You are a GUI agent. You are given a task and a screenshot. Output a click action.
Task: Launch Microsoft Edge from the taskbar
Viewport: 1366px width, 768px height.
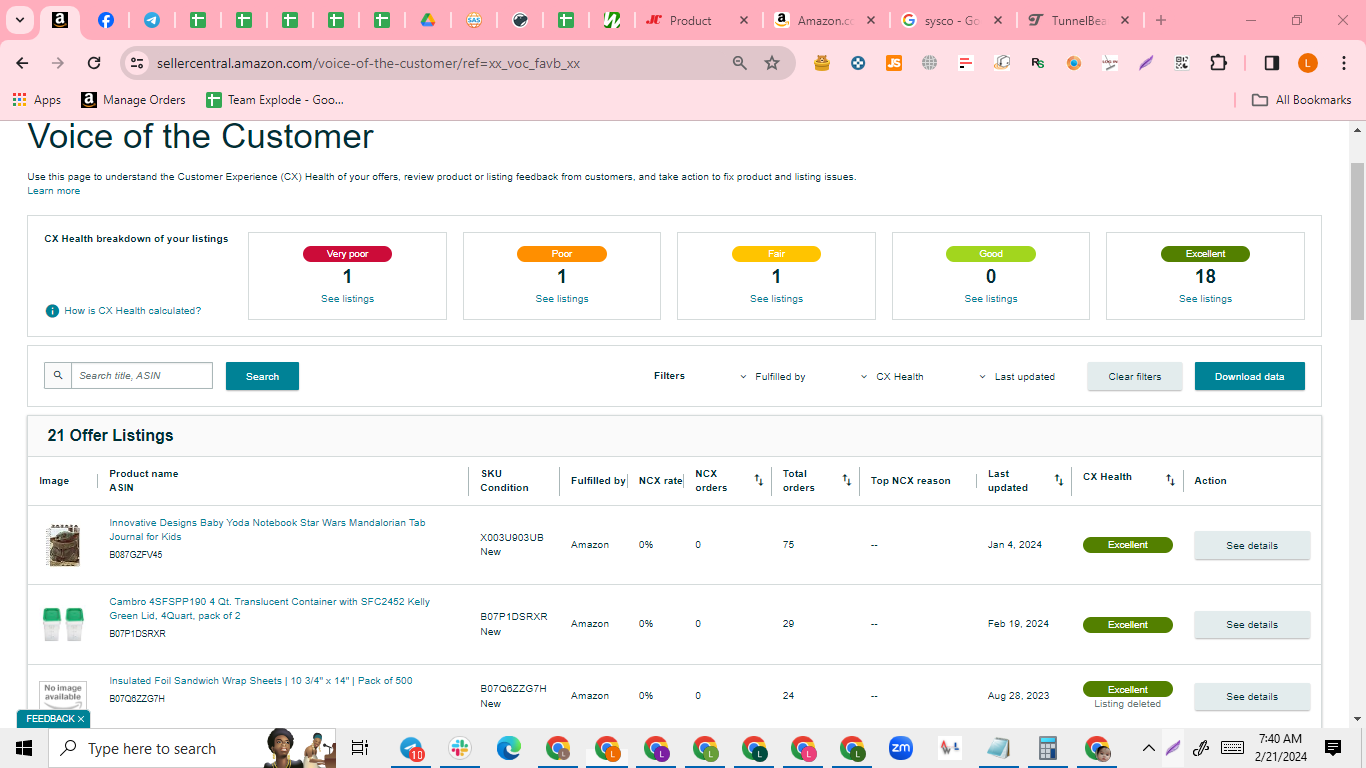click(x=509, y=748)
